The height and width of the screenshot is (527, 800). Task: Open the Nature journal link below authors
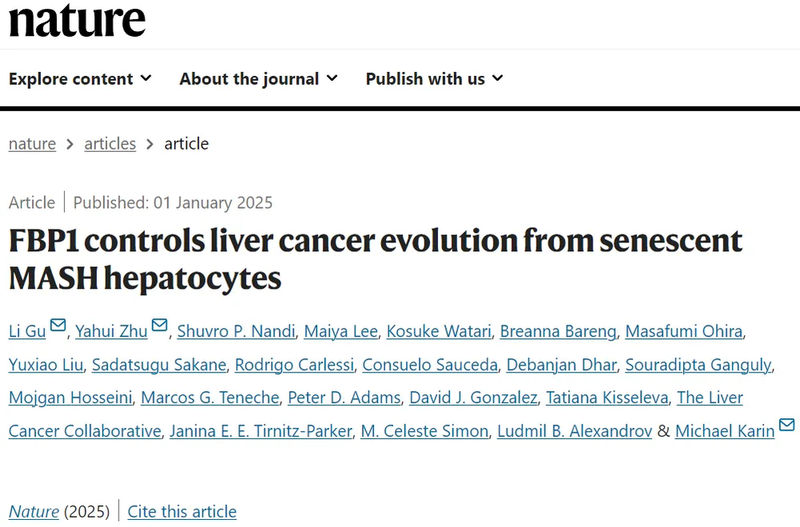coord(34,511)
